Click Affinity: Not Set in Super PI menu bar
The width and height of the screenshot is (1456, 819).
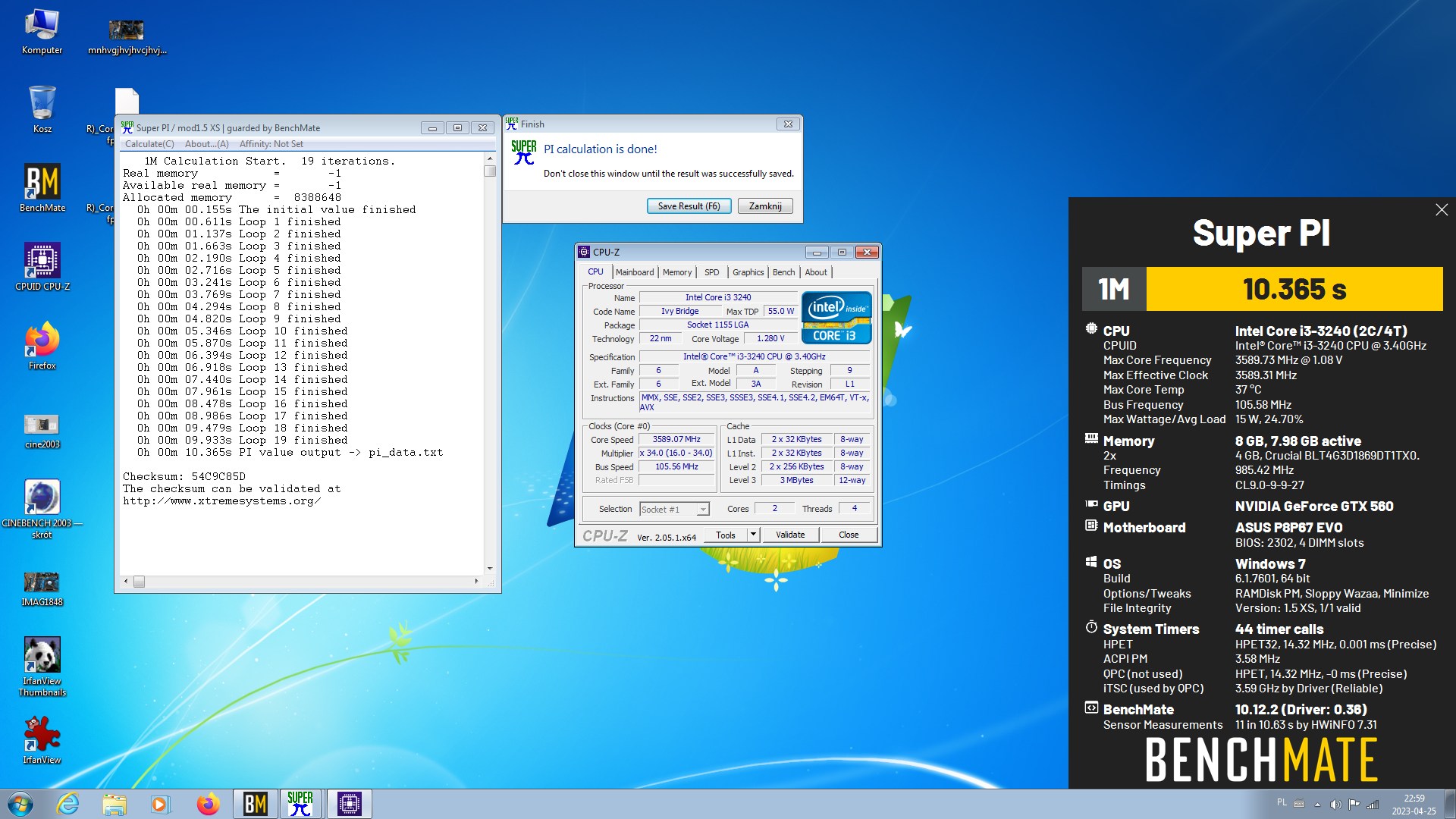(271, 144)
